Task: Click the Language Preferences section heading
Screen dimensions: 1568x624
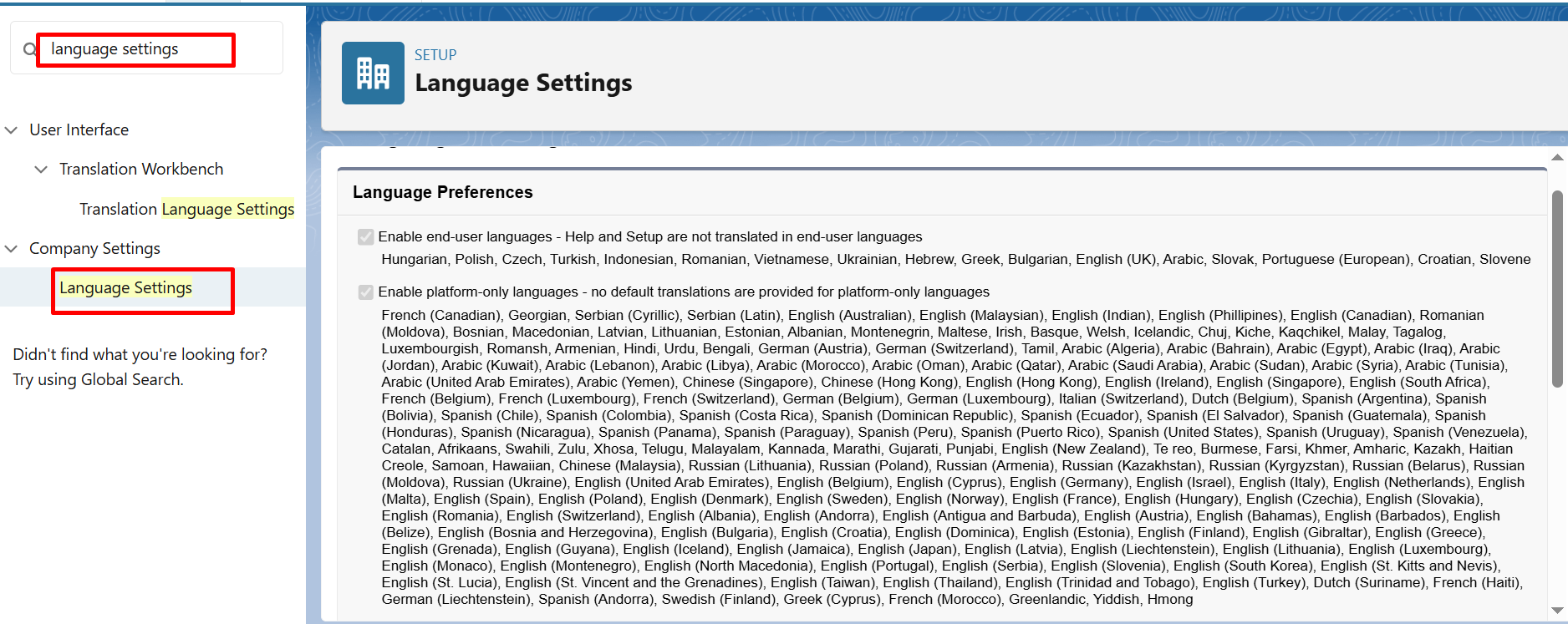Action: [442, 192]
